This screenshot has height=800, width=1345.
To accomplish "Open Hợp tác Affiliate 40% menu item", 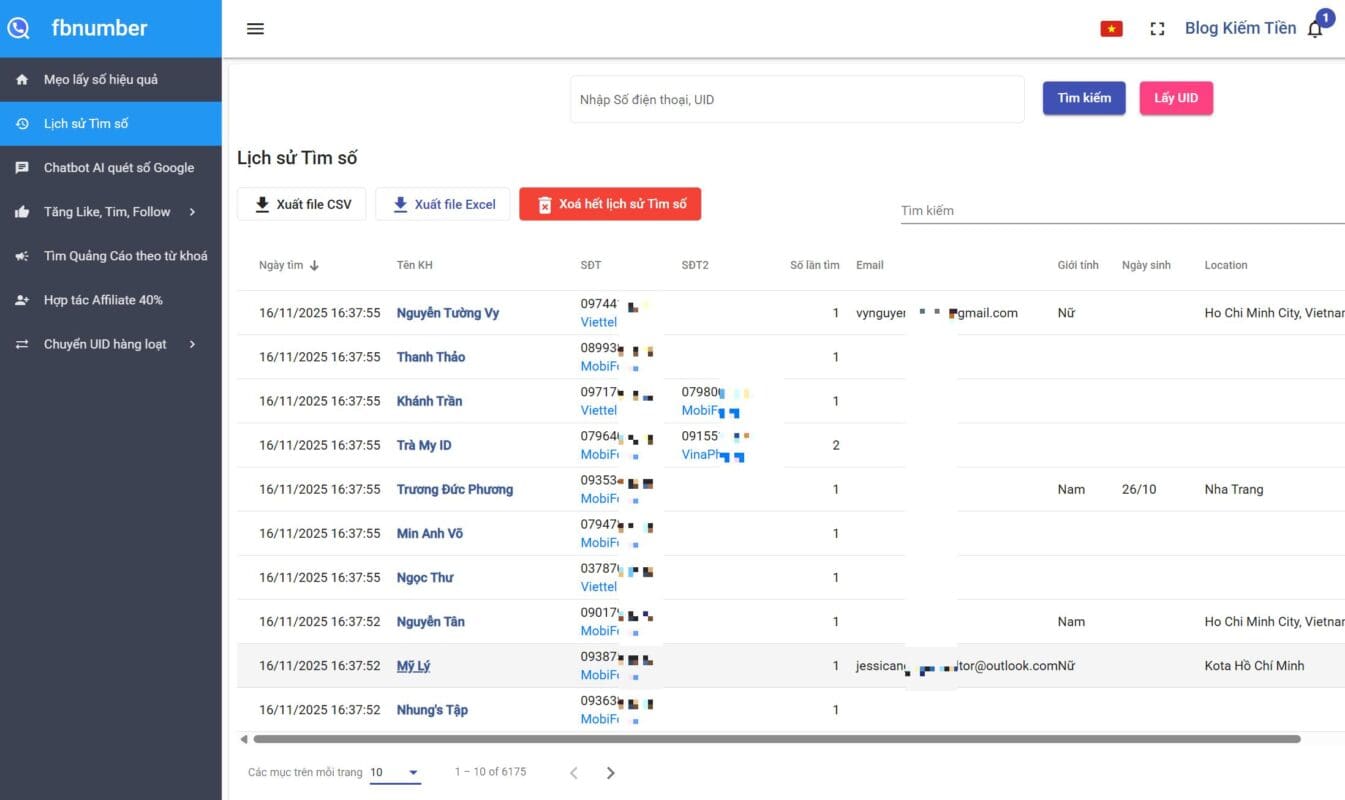I will 111,300.
